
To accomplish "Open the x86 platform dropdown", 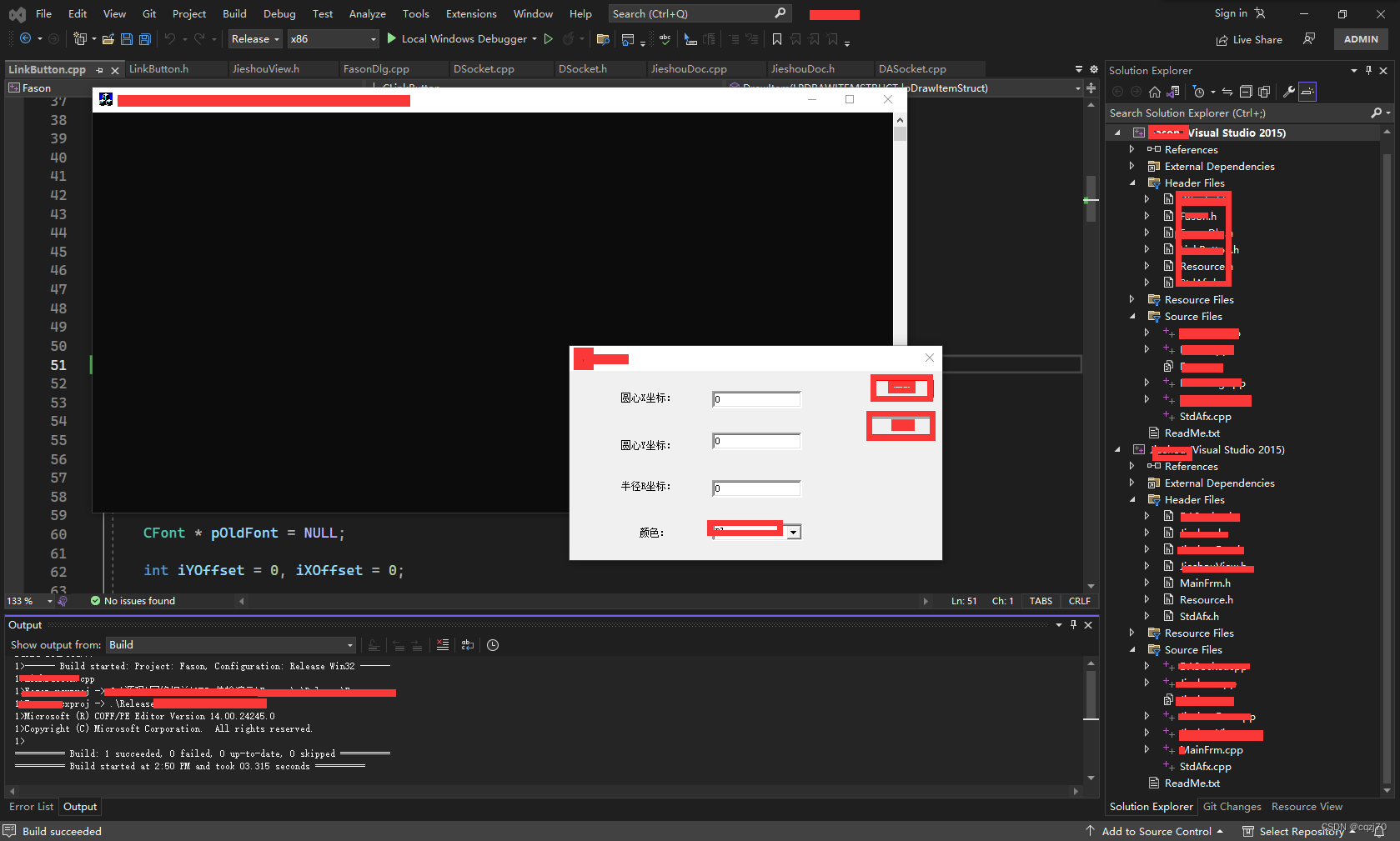I will (x=334, y=38).
